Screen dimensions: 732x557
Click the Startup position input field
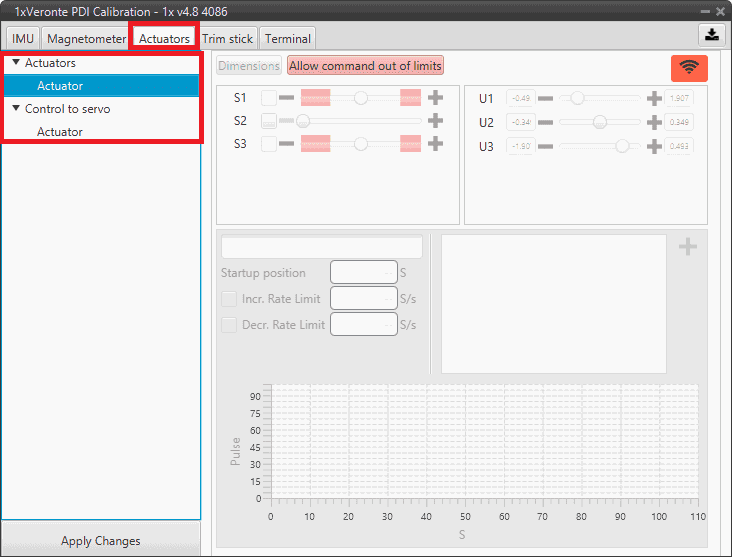(x=363, y=272)
